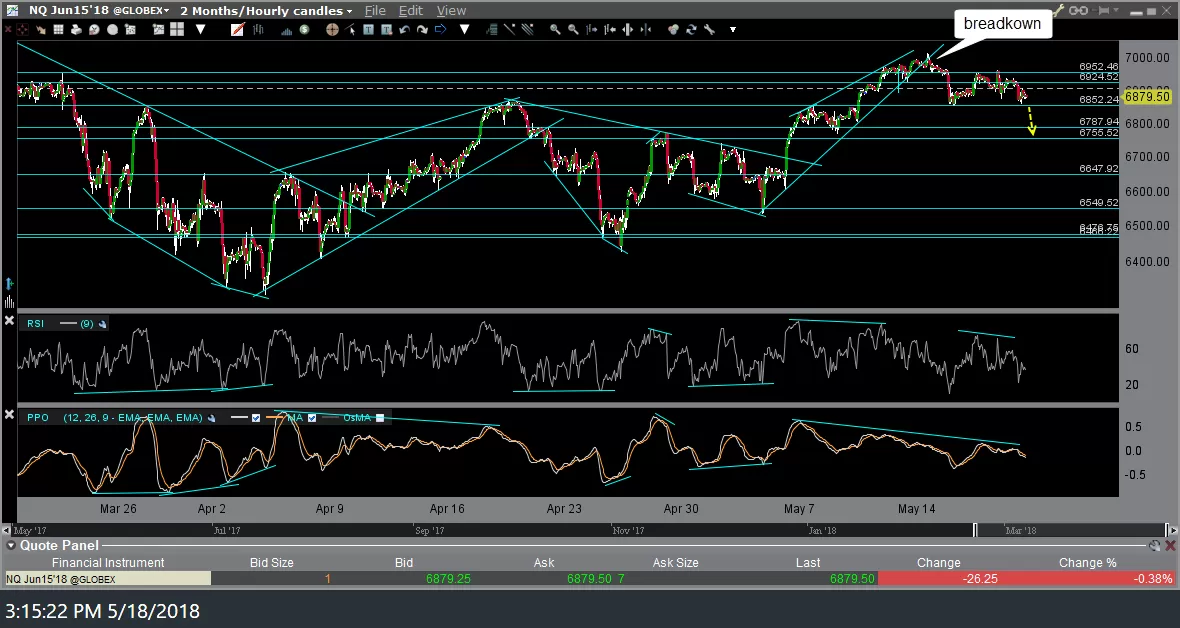Click the Ask Size column header
Image resolution: width=1180 pixels, height=628 pixels.
click(675, 562)
